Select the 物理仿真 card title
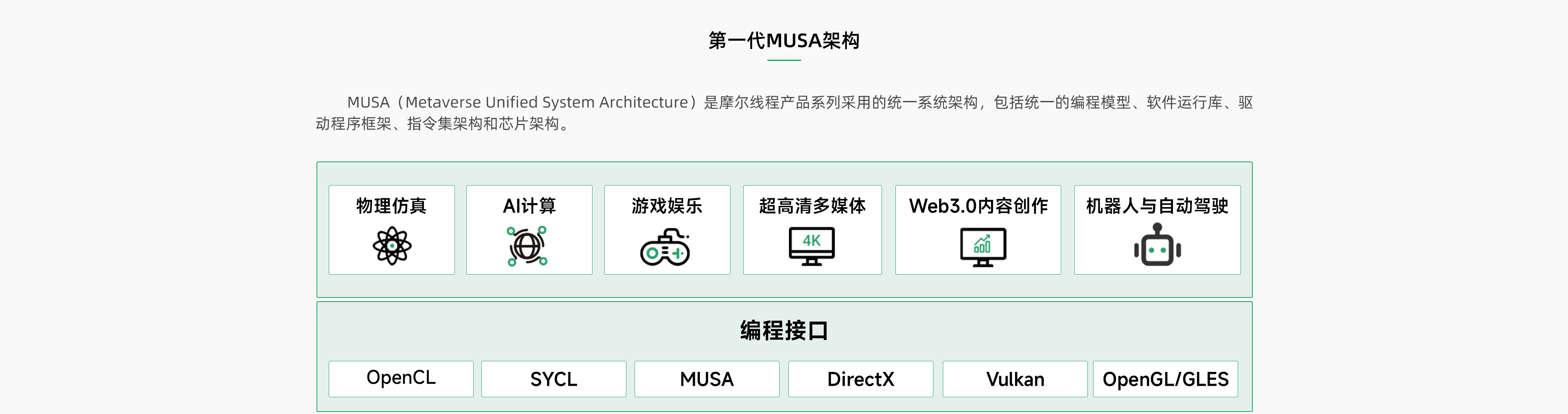Viewport: 1568px width, 414px height. [392, 206]
